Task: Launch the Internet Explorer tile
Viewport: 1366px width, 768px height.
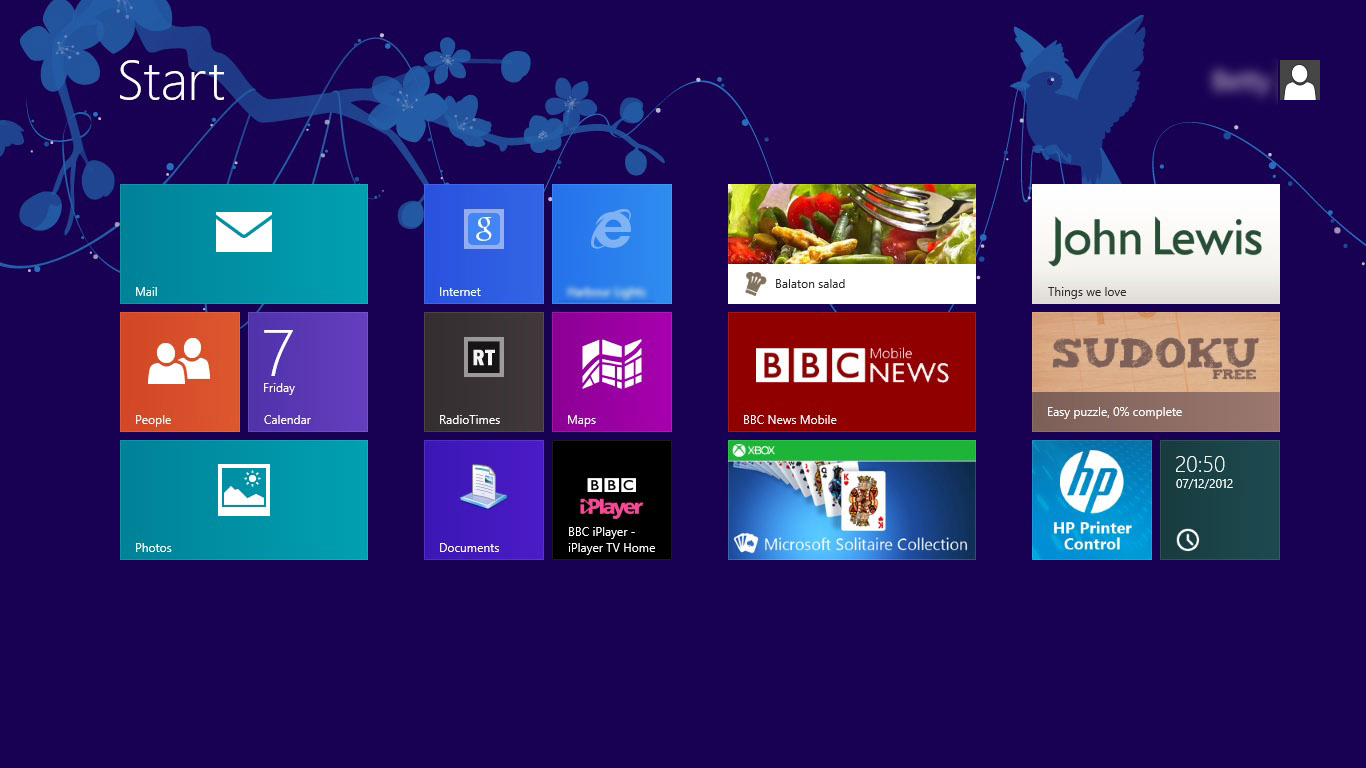Action: [x=612, y=244]
